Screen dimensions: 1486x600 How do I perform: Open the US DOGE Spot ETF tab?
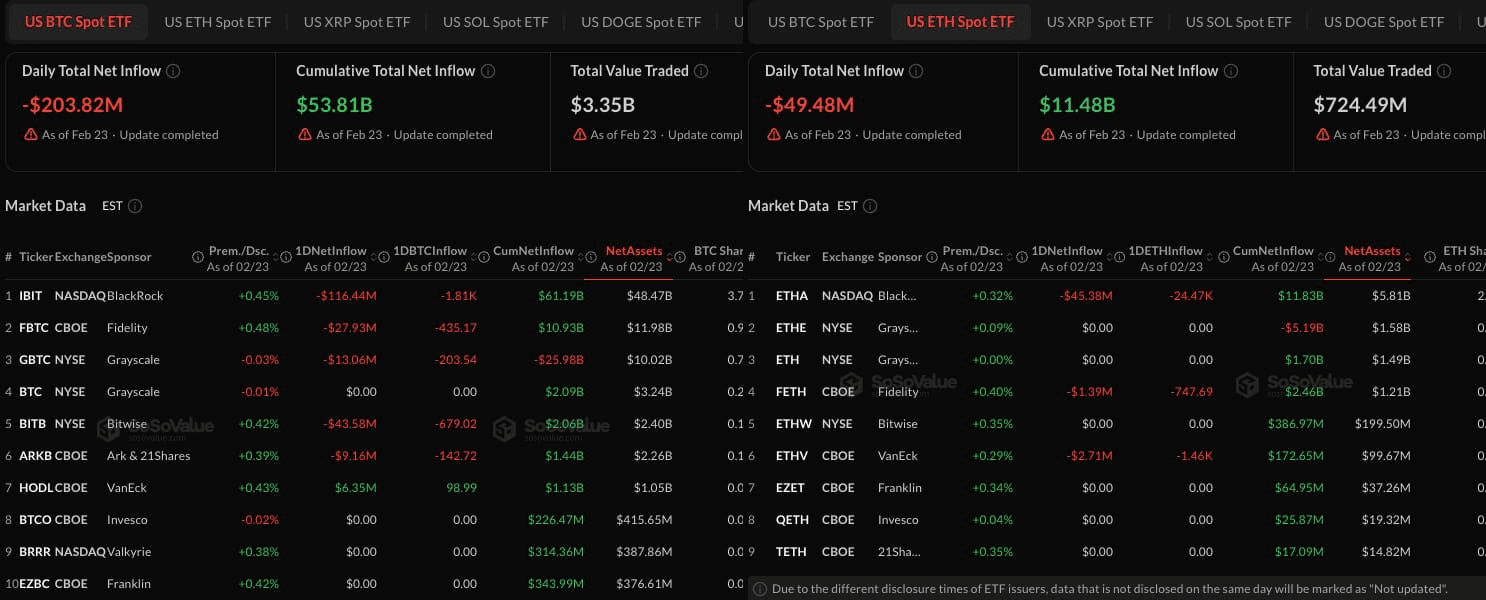641,21
